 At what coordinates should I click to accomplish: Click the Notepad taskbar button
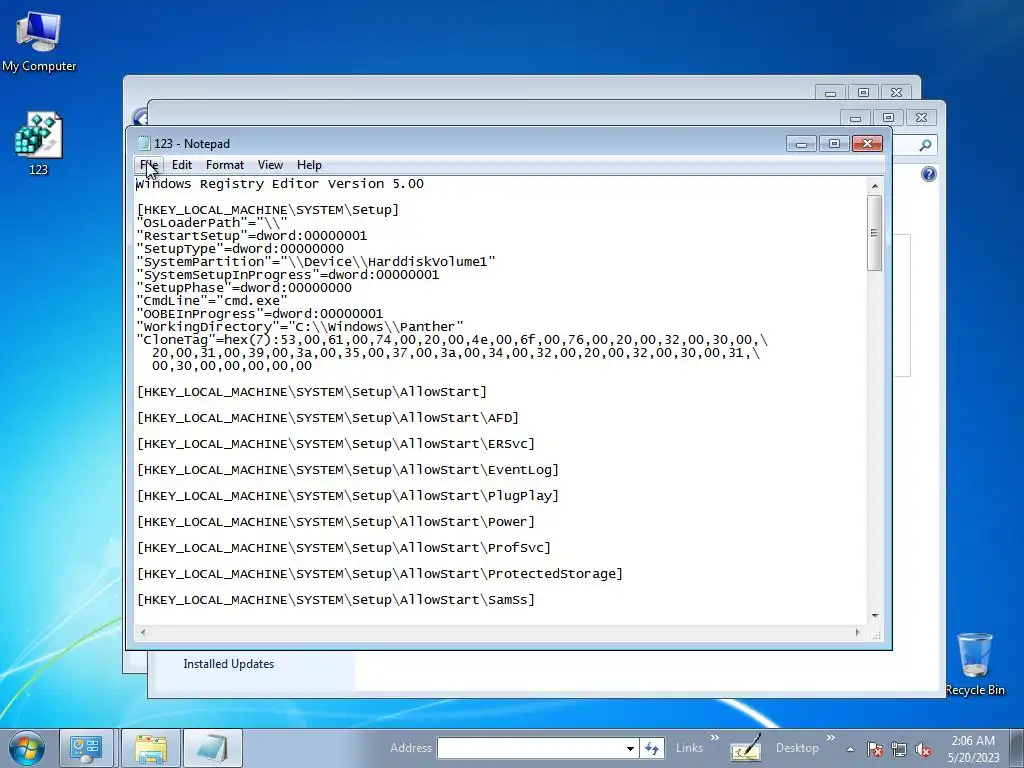pyautogui.click(x=212, y=748)
